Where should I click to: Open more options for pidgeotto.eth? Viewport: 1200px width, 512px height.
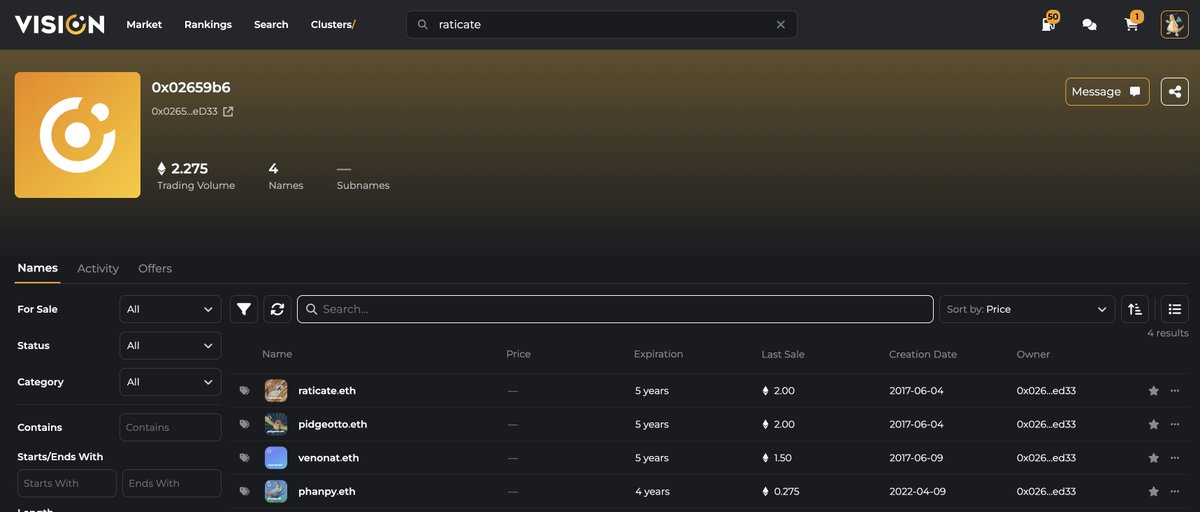tap(1175, 424)
